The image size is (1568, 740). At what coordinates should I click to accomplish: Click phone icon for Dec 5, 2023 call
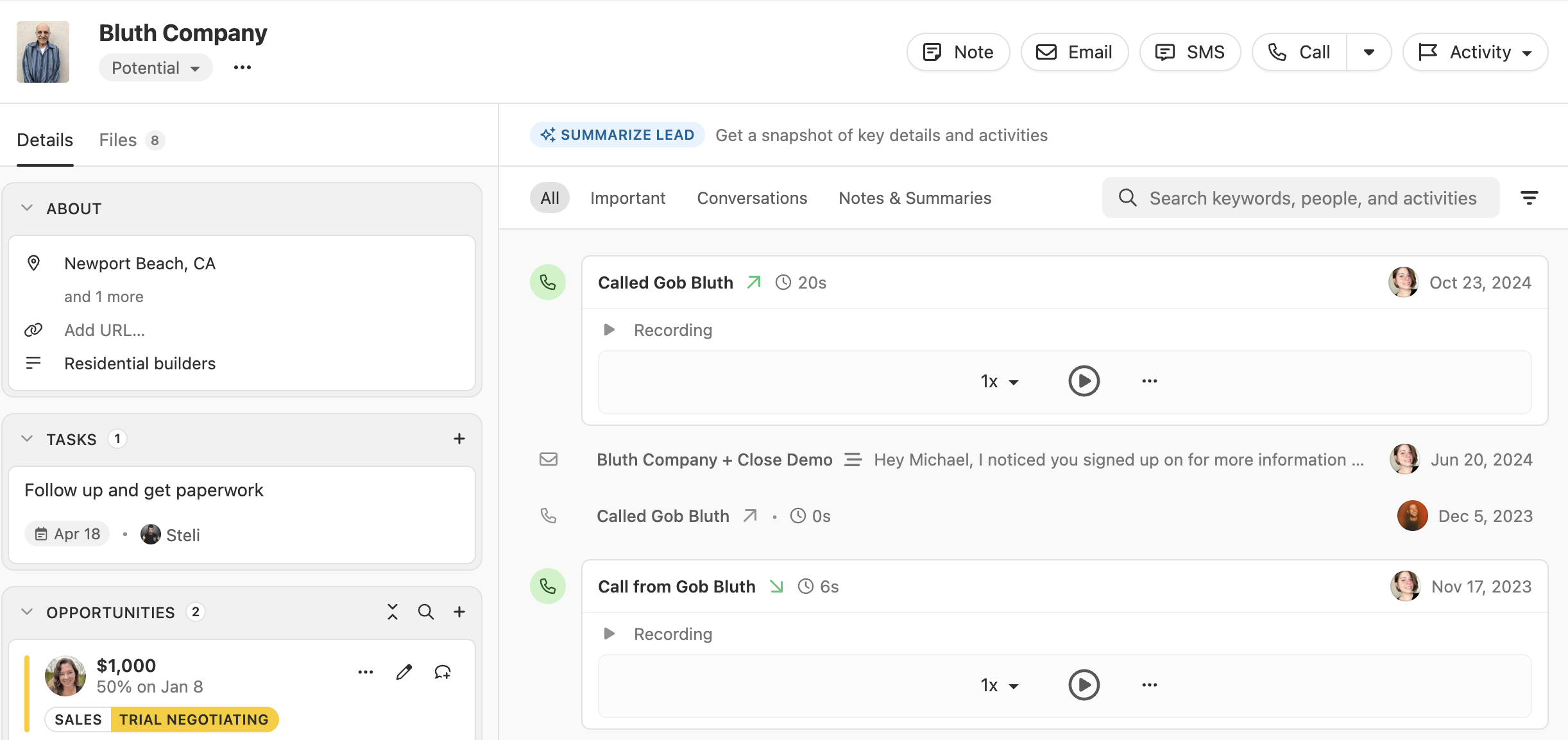point(549,516)
